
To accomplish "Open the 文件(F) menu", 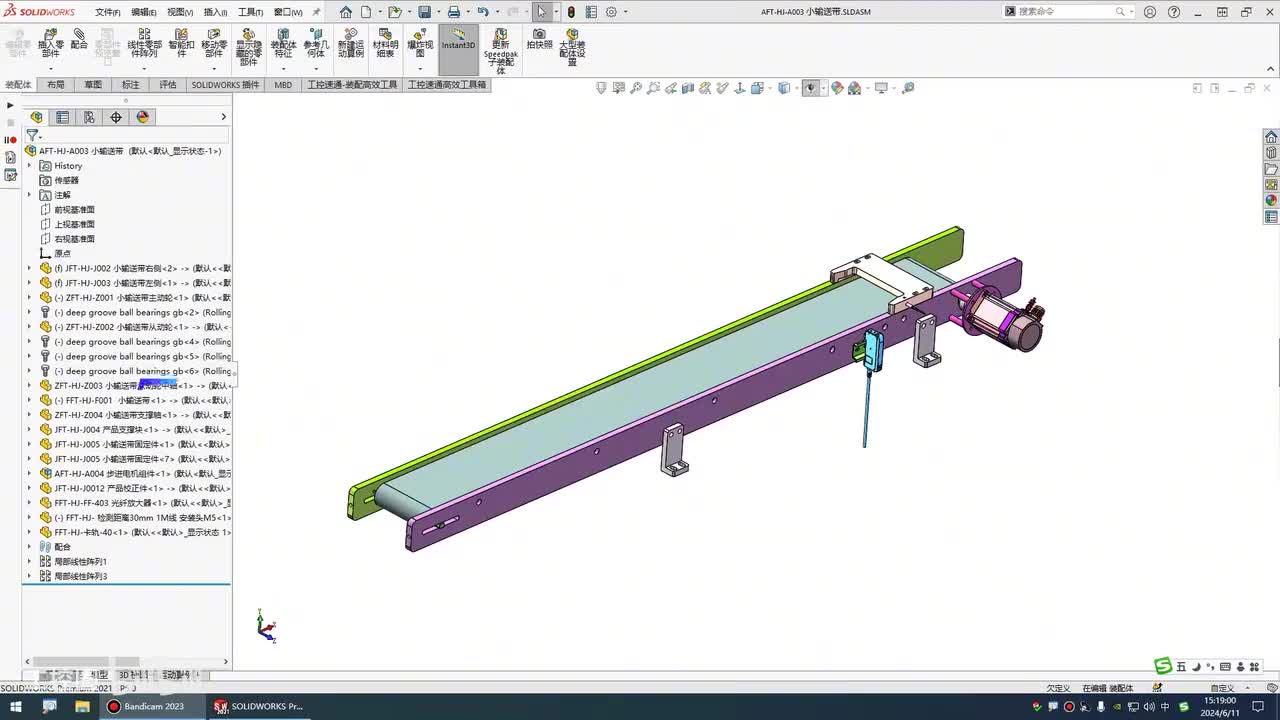I will pyautogui.click(x=108, y=12).
